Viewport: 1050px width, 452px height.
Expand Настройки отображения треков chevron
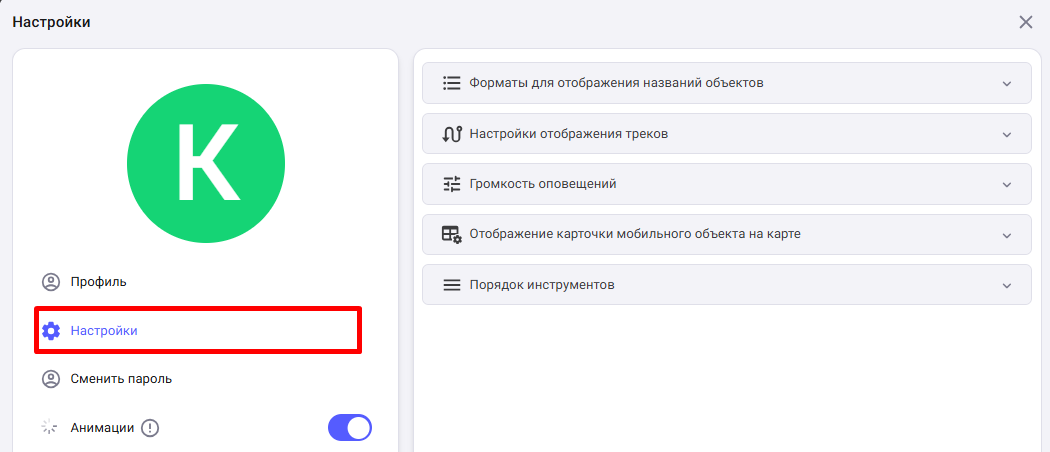[1006, 134]
